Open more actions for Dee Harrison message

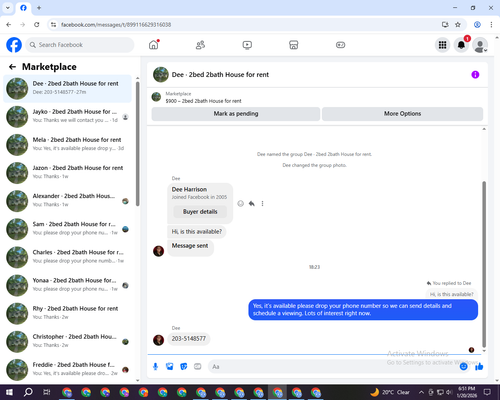click(262, 203)
